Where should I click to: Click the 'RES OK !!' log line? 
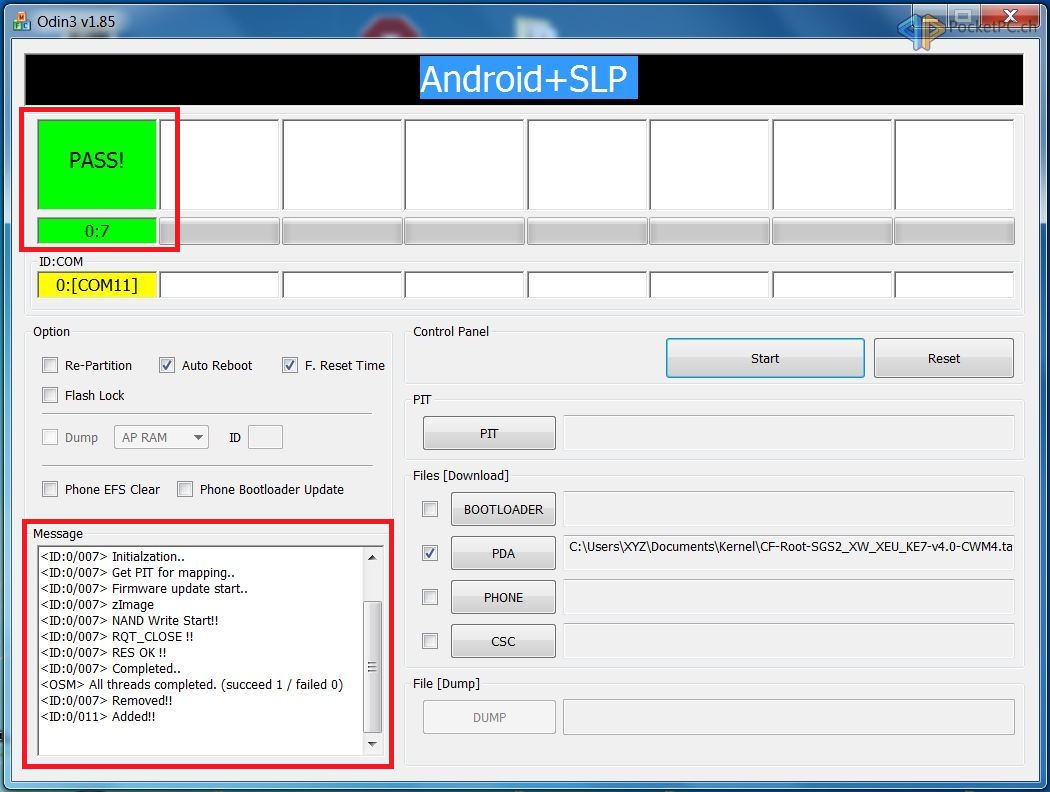click(x=104, y=653)
